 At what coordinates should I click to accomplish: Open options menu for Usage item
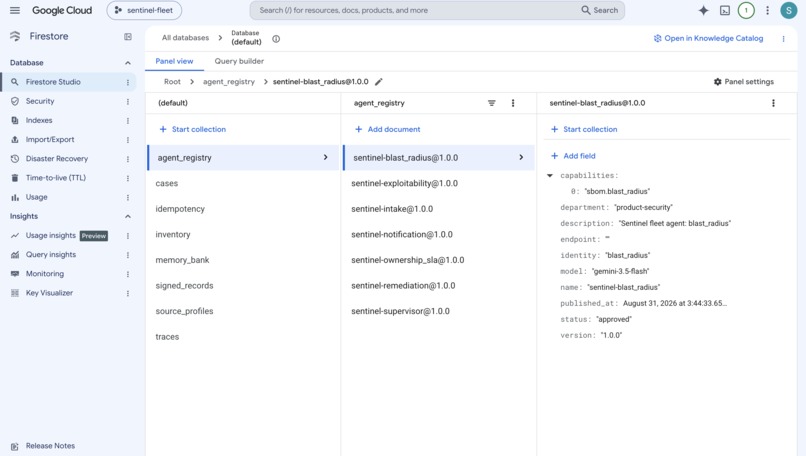click(x=128, y=197)
